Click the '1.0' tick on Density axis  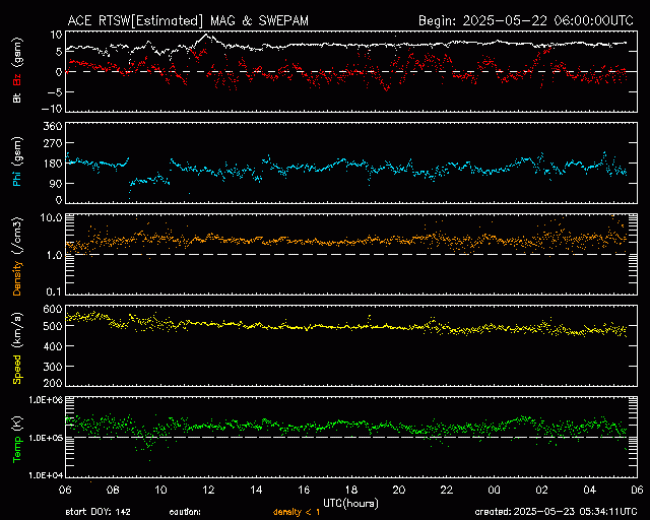(54, 255)
